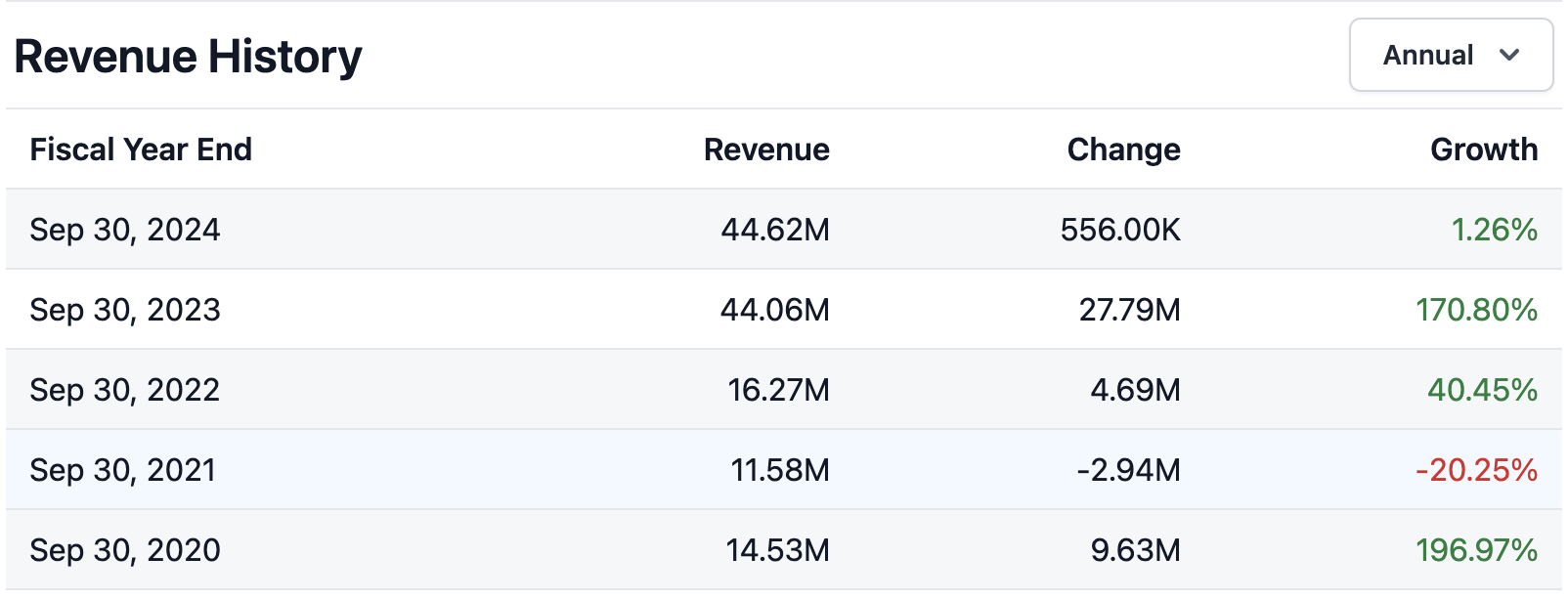Click the Change column header
This screenshot has height=600, width=1568.
click(x=1123, y=150)
